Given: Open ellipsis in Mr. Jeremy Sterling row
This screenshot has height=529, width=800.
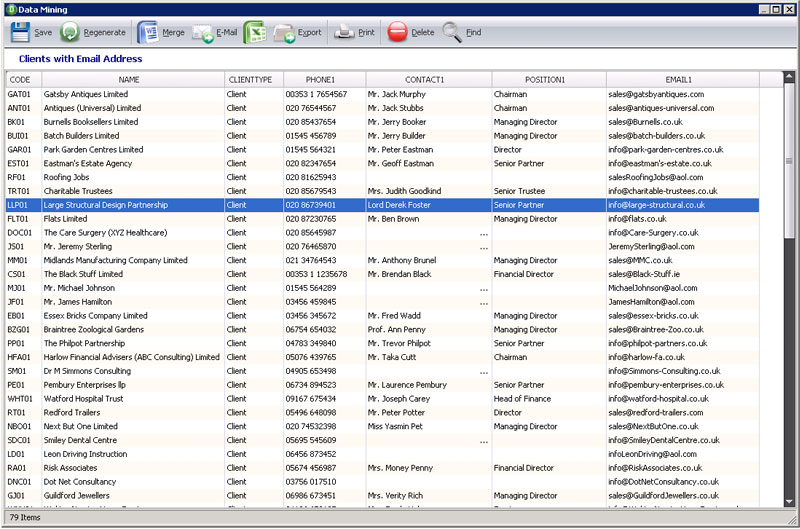Looking at the screenshot, I should (484, 248).
